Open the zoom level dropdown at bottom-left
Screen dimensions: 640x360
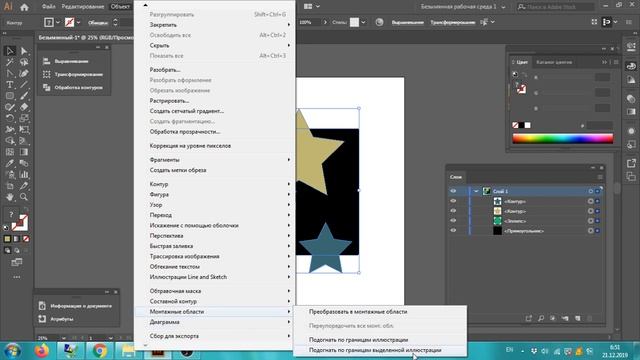[x=63, y=338]
